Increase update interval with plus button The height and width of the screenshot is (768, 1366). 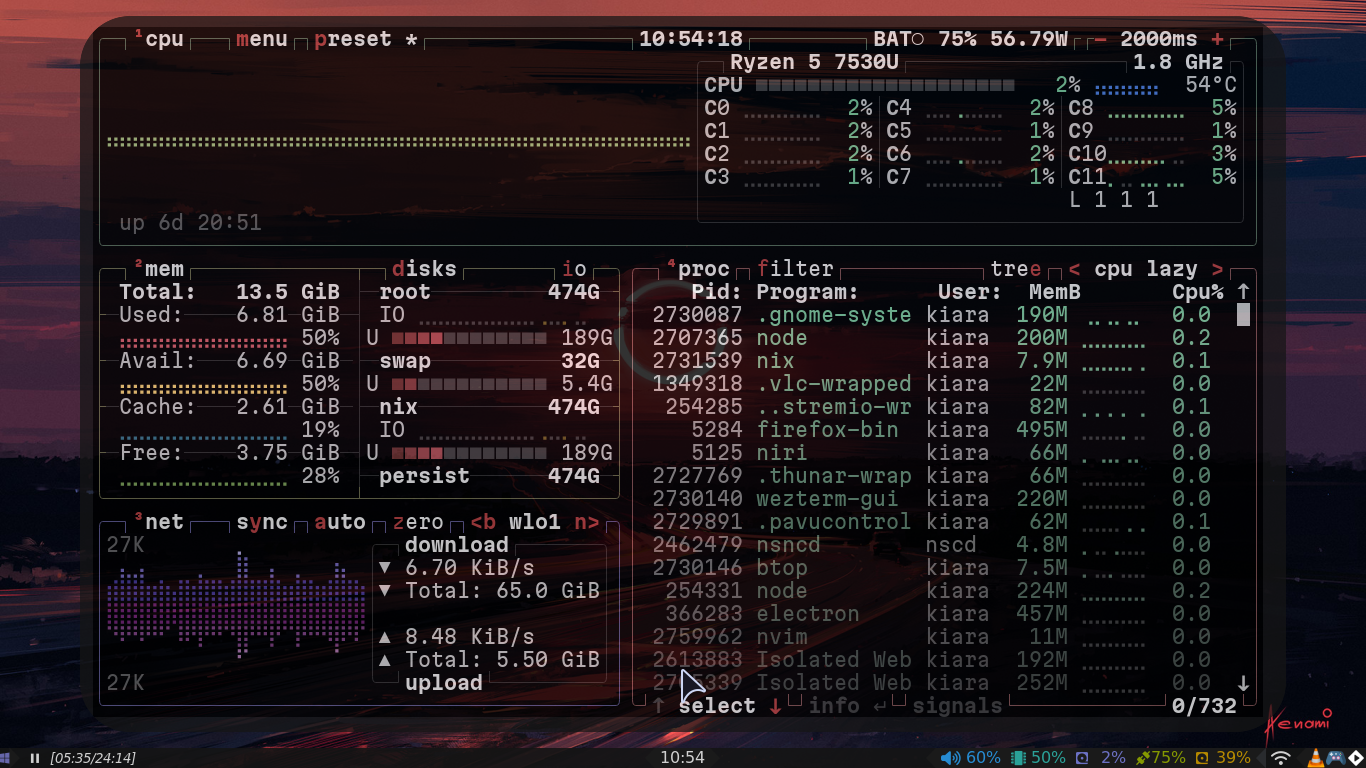coord(1217,40)
